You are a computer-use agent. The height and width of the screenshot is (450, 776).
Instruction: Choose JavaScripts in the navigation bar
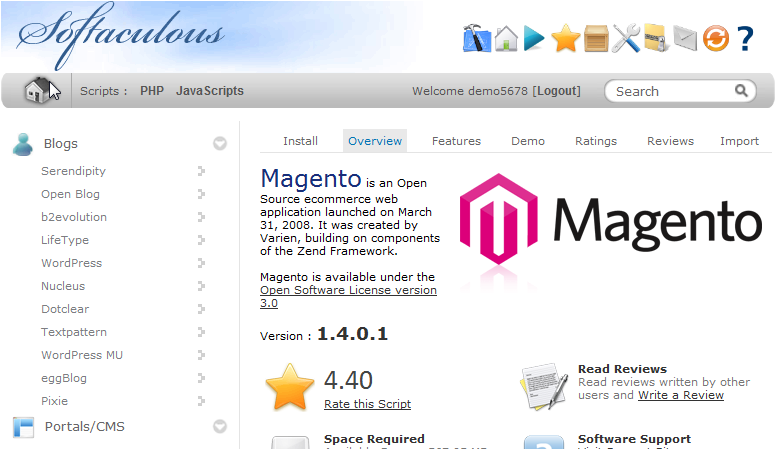tap(210, 91)
